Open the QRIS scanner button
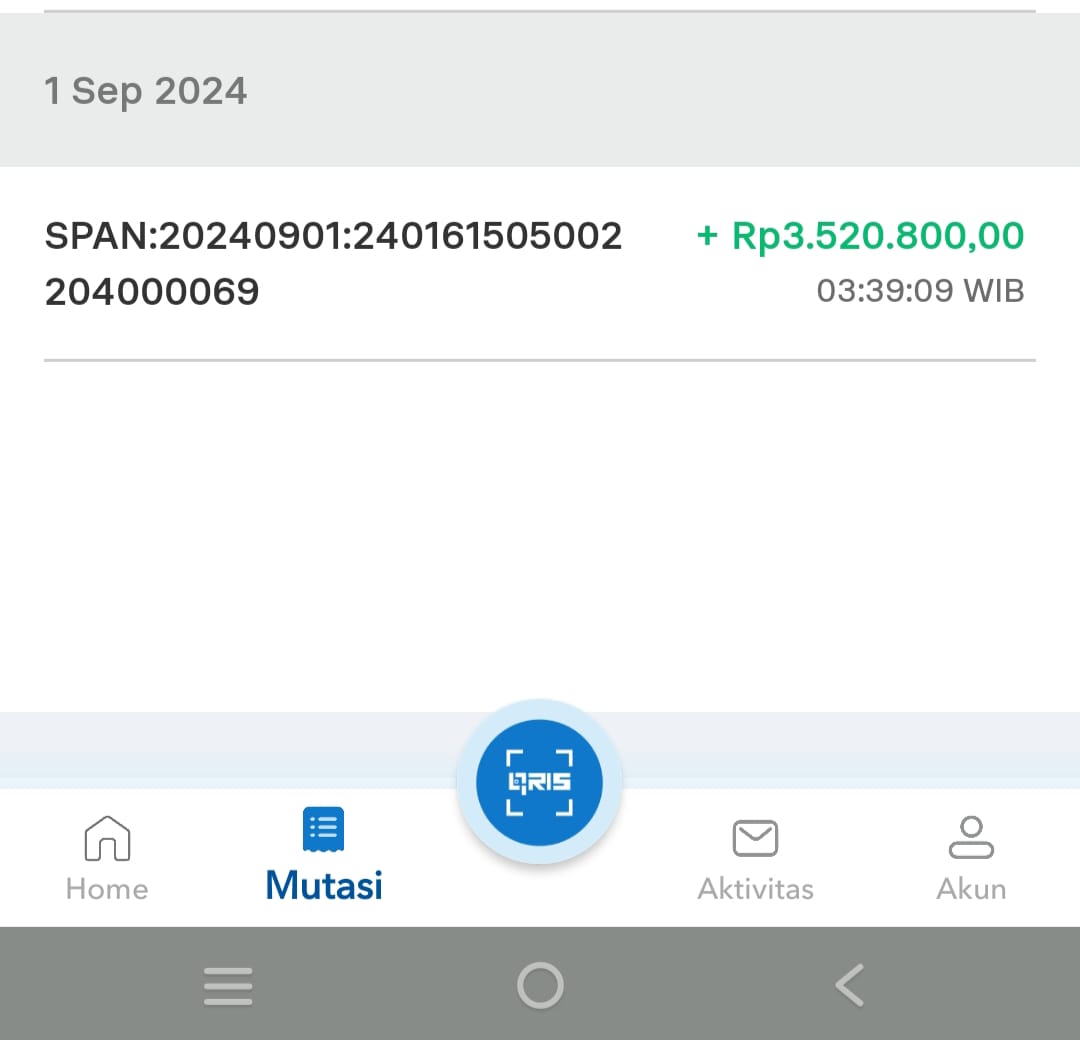Viewport: 1080px width, 1040px height. pos(539,781)
